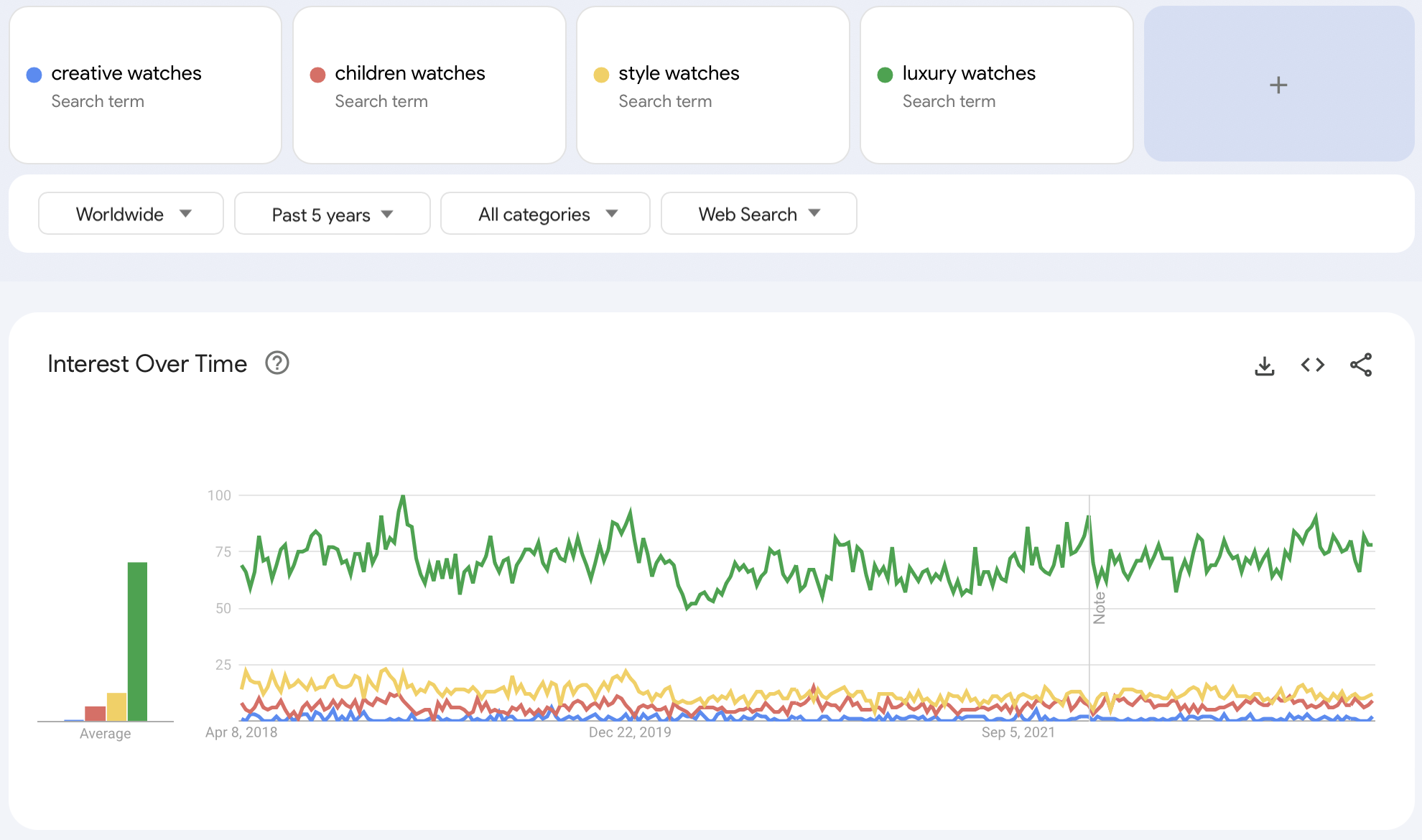1422x840 pixels.
Task: Click the plus icon to add comparison
Action: point(1278,85)
